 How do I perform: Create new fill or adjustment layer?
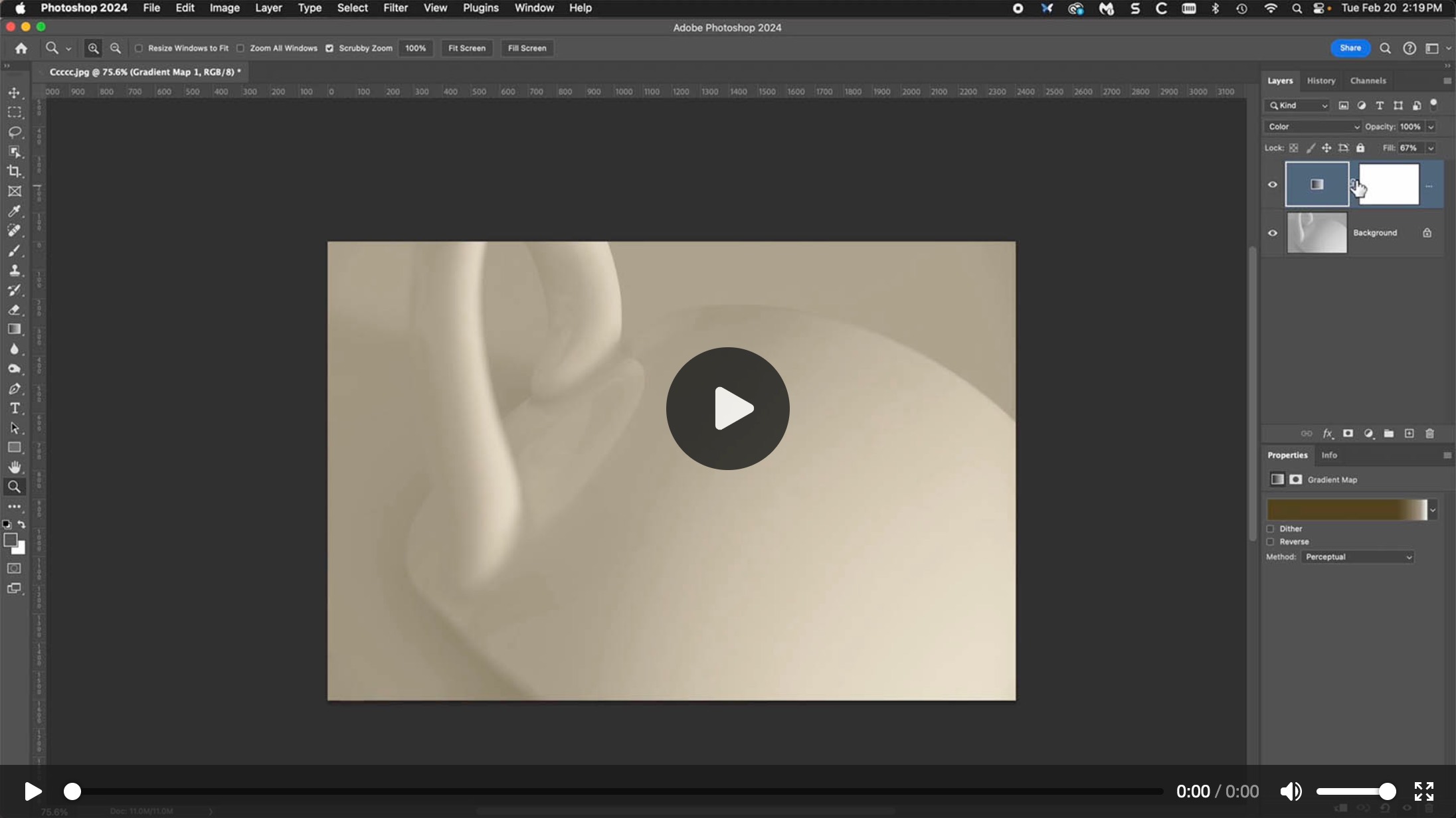[1368, 434]
